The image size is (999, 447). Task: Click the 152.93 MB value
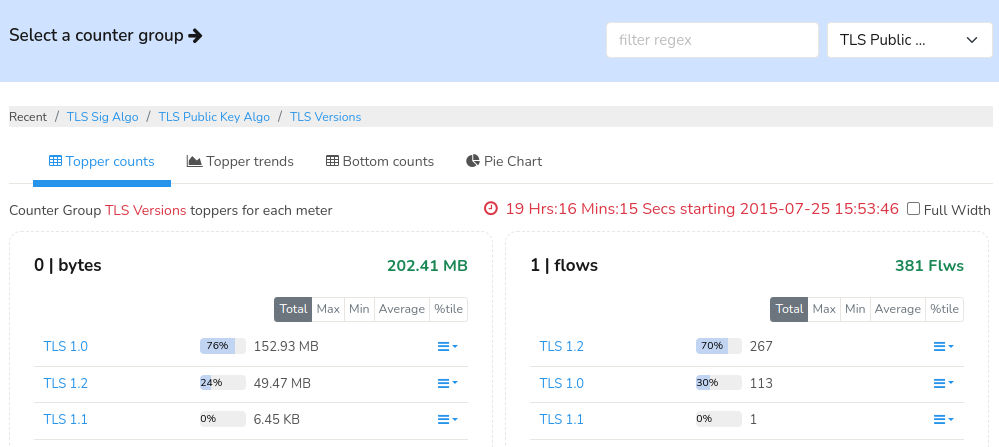click(286, 346)
